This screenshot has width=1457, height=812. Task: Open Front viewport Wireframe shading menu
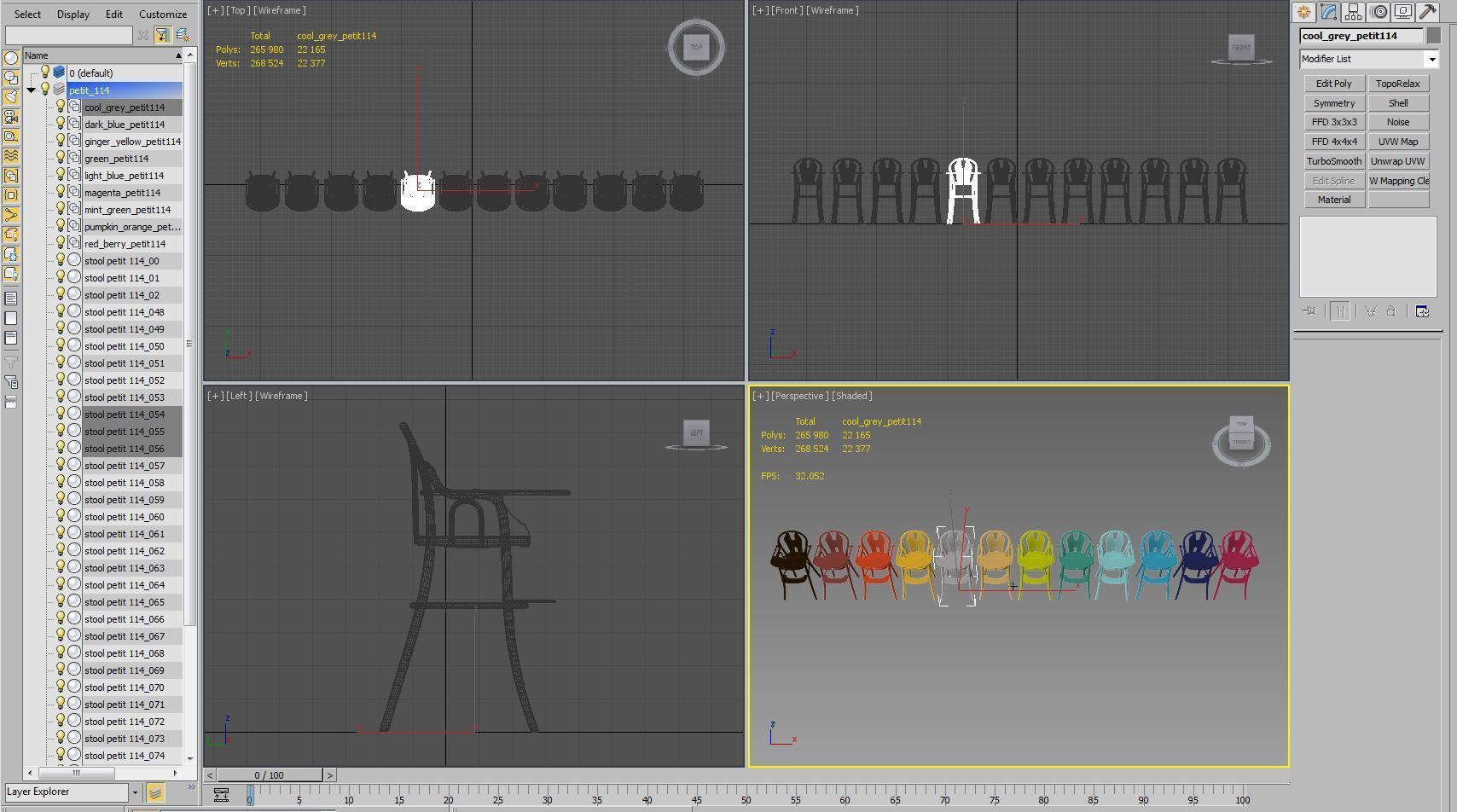[832, 10]
